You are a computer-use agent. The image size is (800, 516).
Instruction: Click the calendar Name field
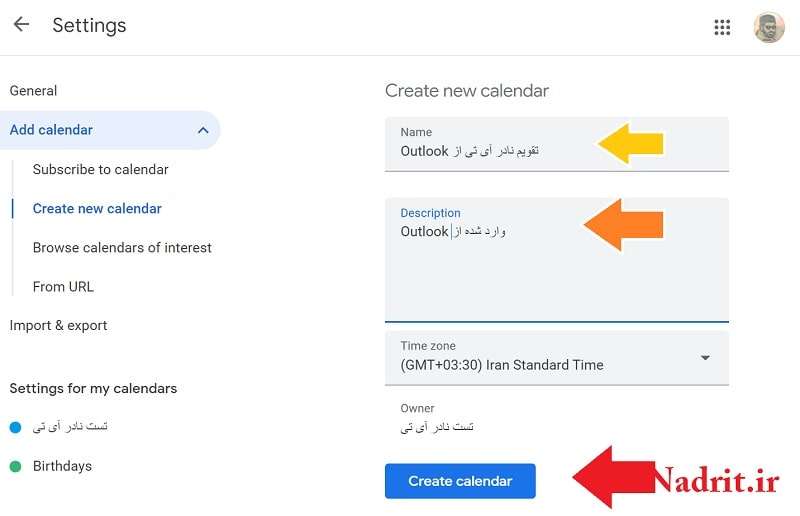[x=557, y=144]
